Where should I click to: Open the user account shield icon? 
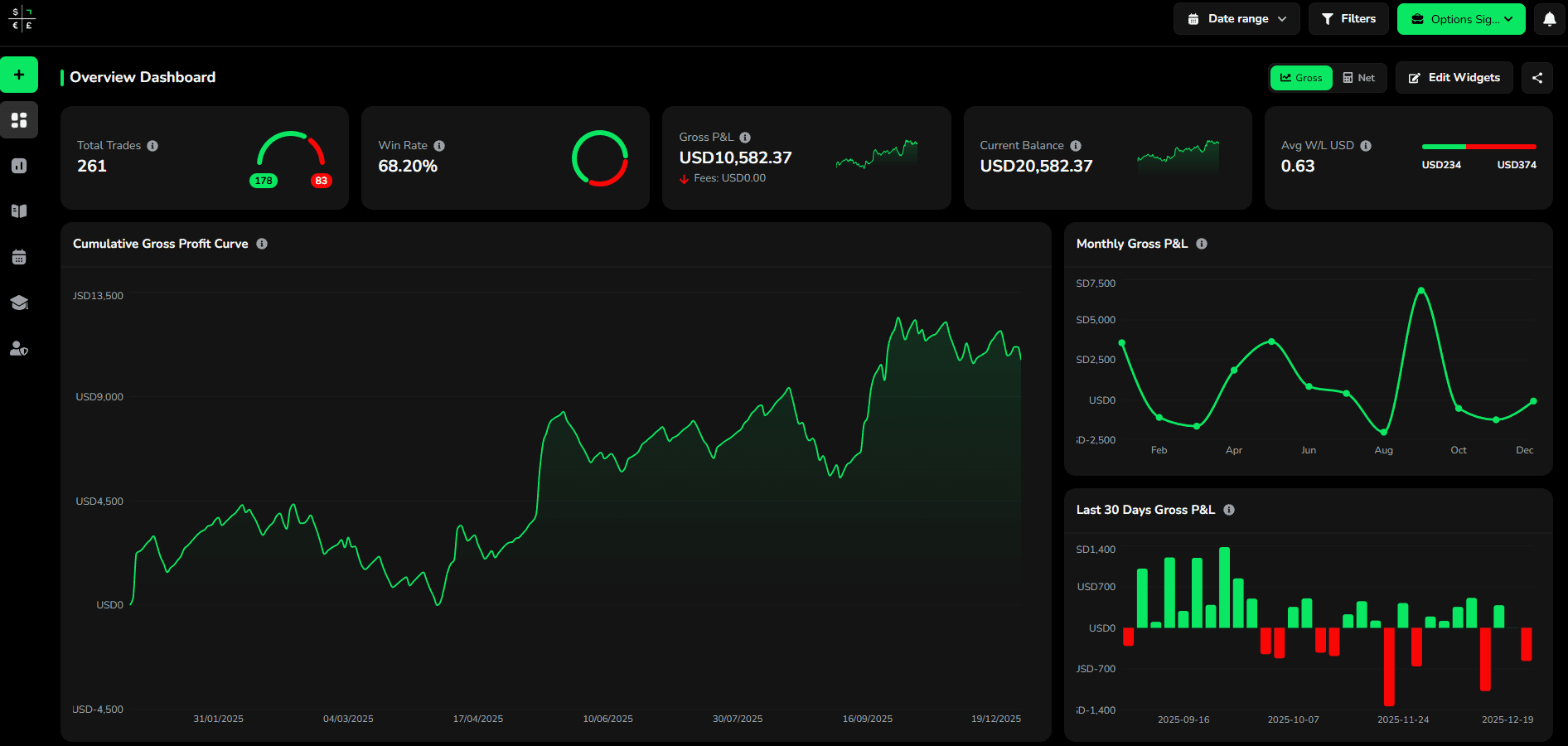tap(18, 348)
